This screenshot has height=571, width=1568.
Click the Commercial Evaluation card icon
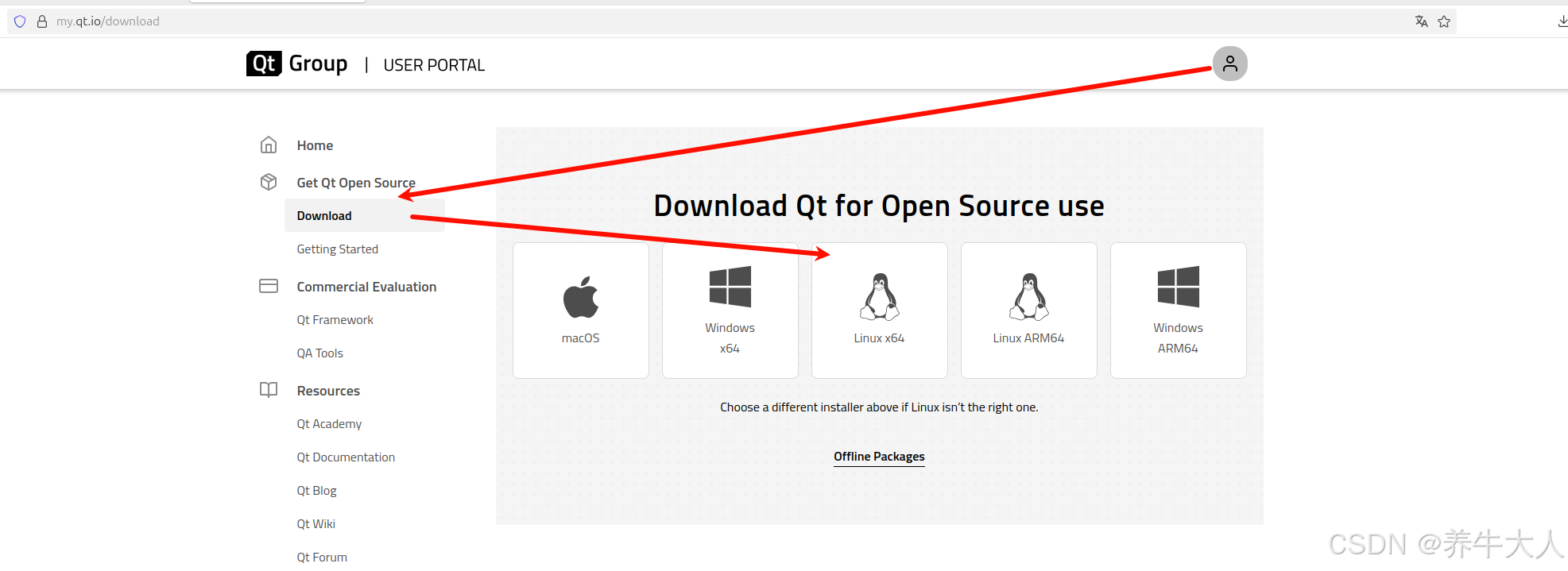point(269,286)
